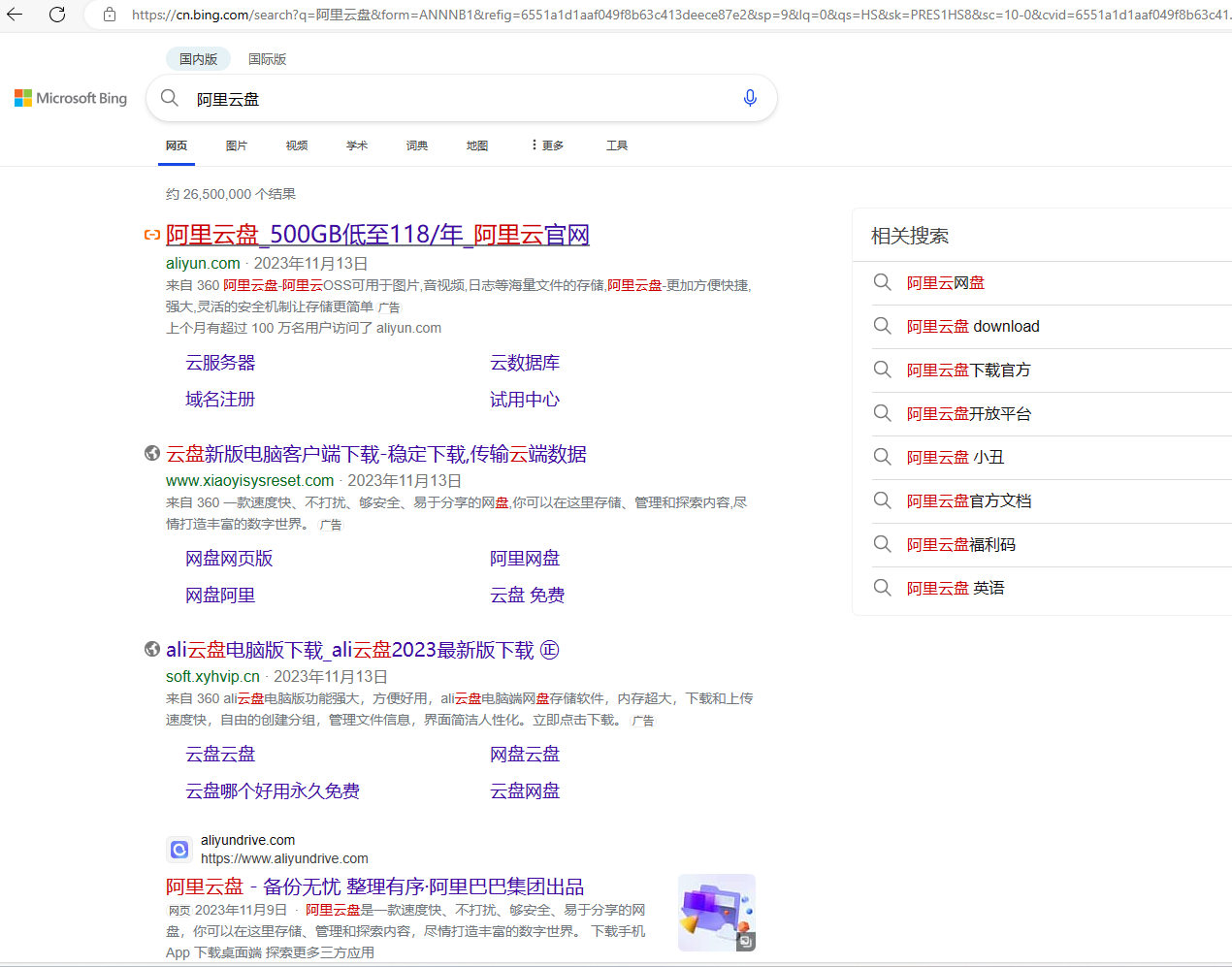Screen dimensions: 1232x967
Task: Click the search icon next to 阿里云盘 小丑
Action: 882,457
